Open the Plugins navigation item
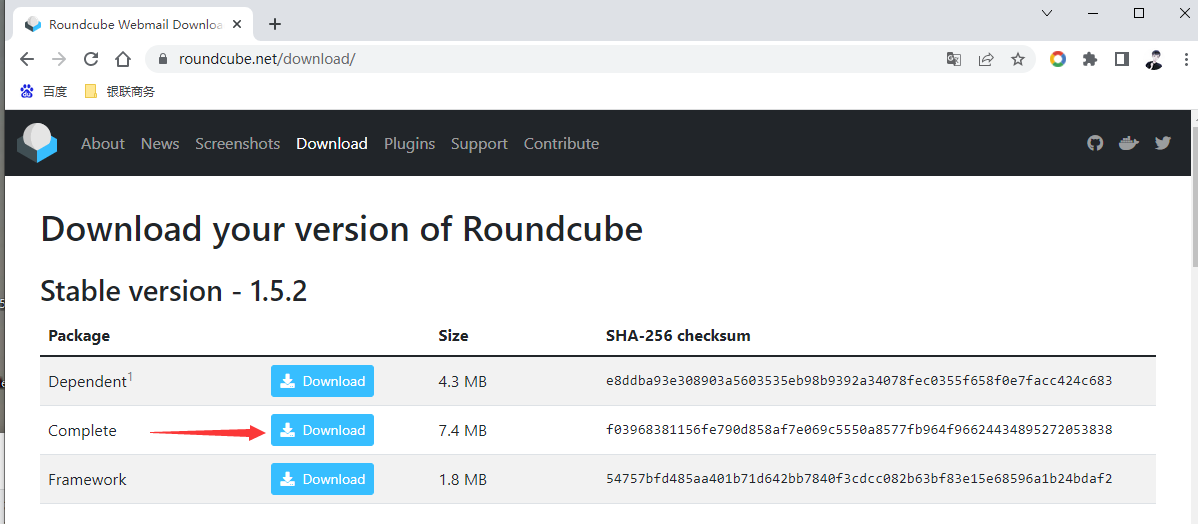The height and width of the screenshot is (524, 1198). 409,143
